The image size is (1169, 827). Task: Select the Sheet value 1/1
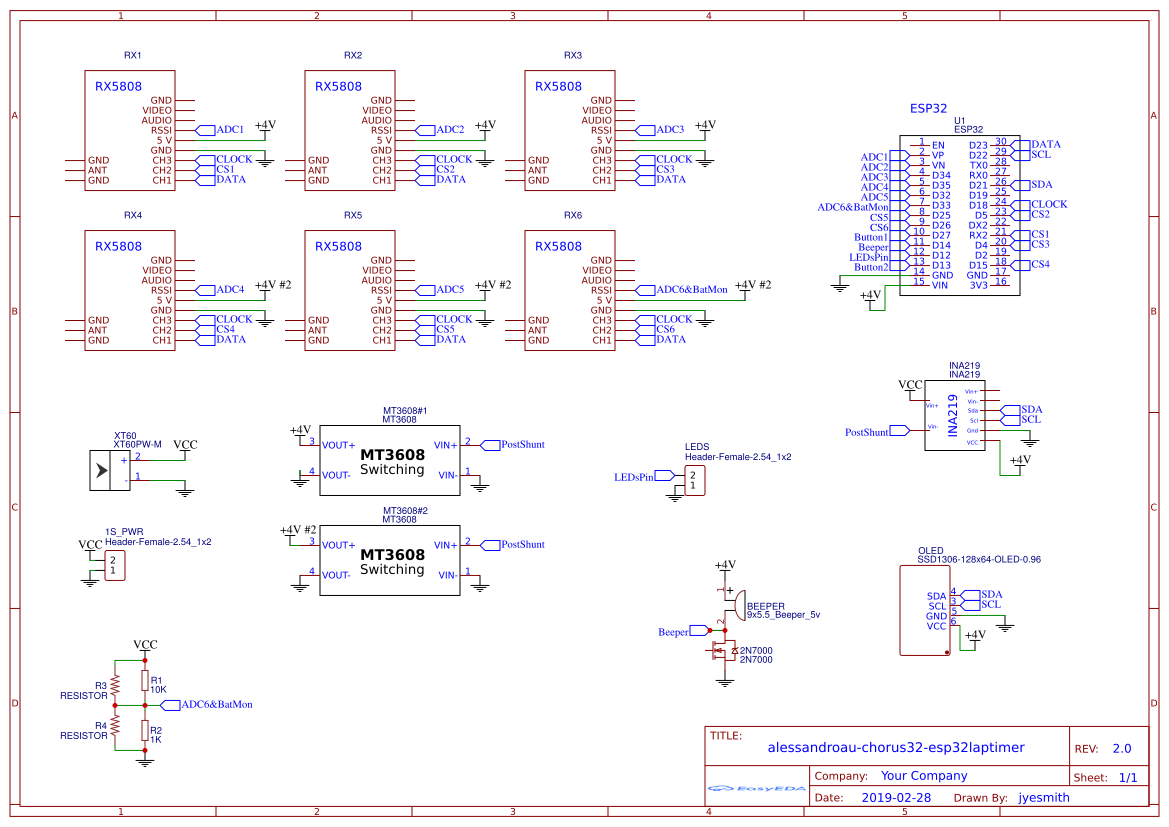point(1128,778)
